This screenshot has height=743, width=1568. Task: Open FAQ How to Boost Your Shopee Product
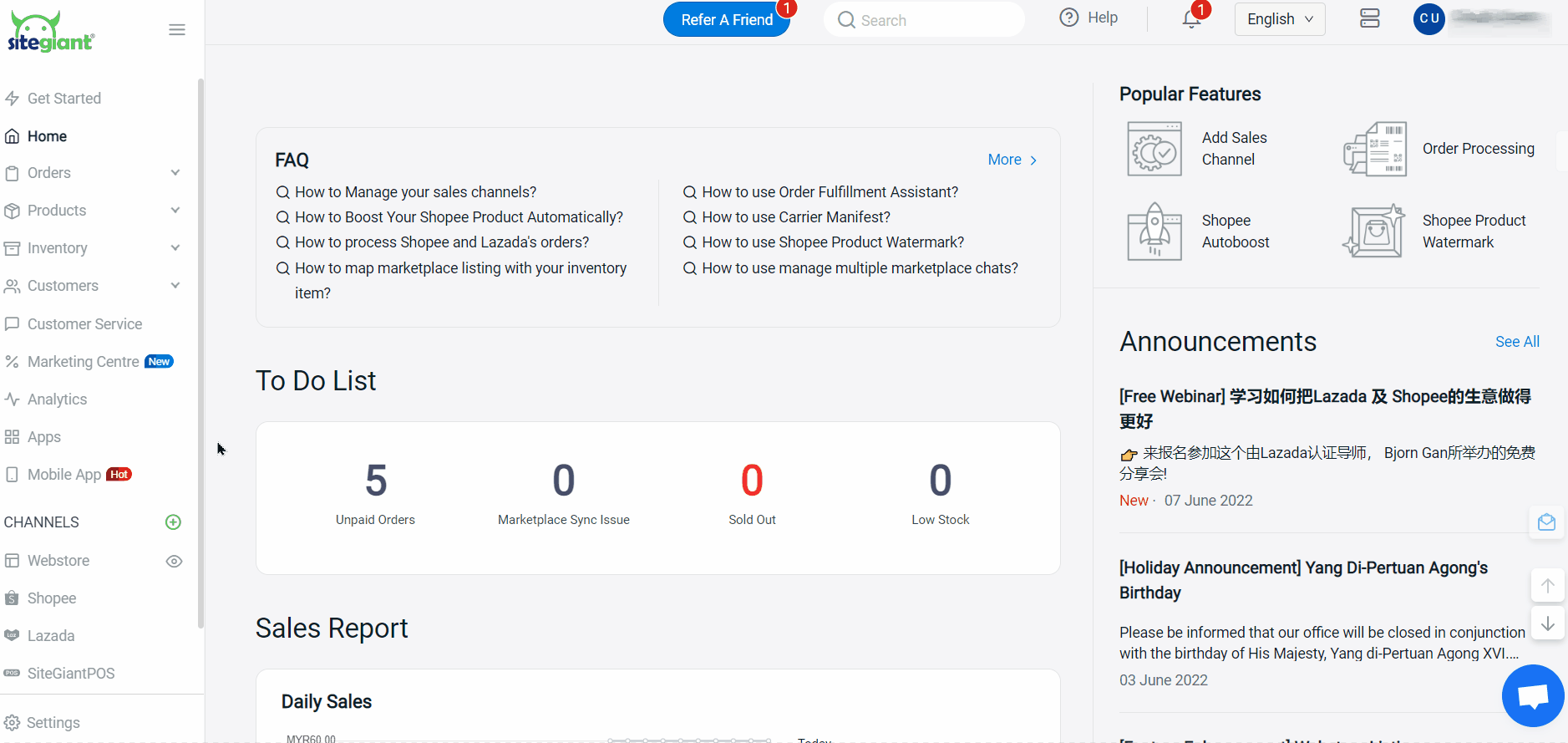(x=459, y=217)
